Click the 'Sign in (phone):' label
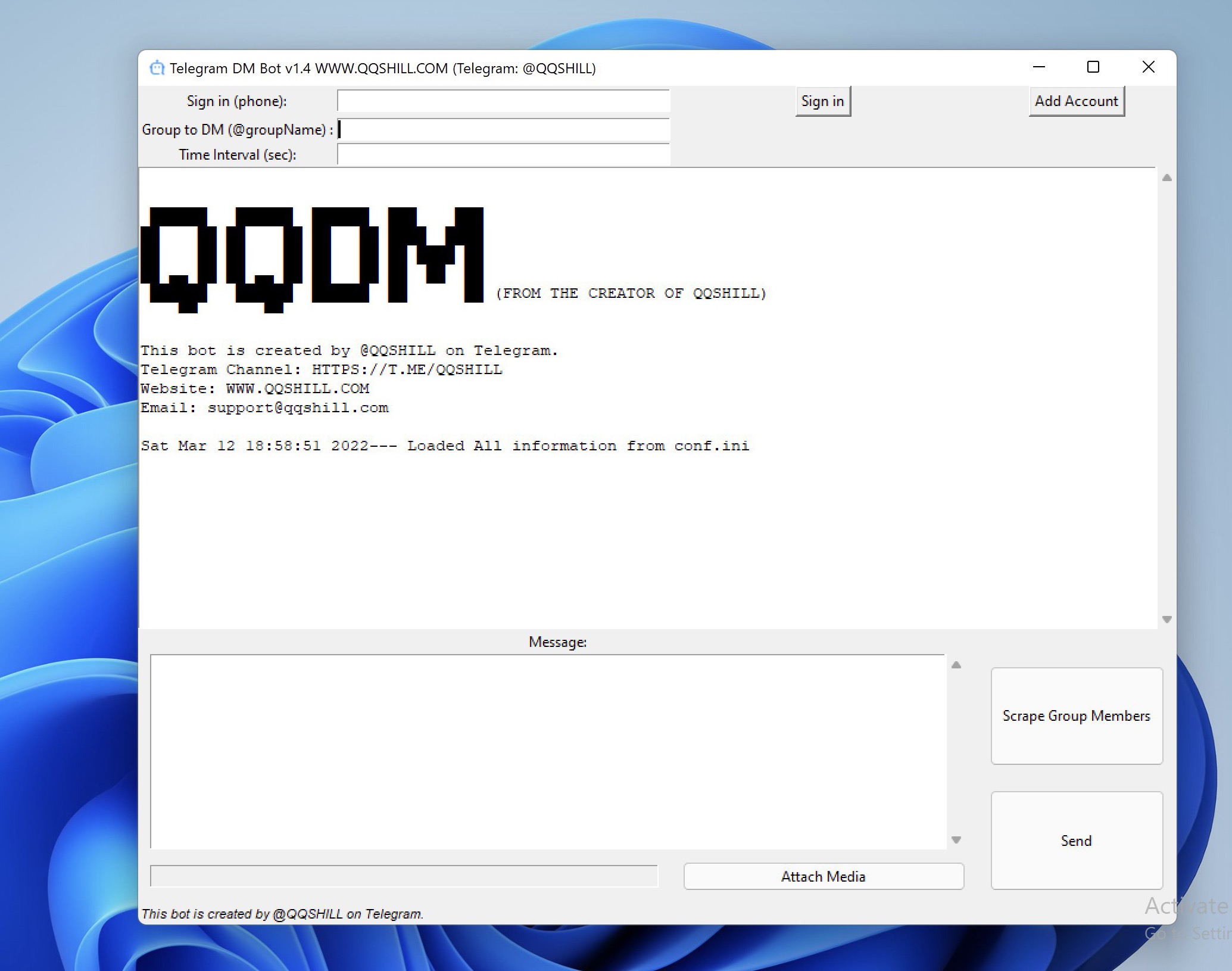 click(237, 101)
